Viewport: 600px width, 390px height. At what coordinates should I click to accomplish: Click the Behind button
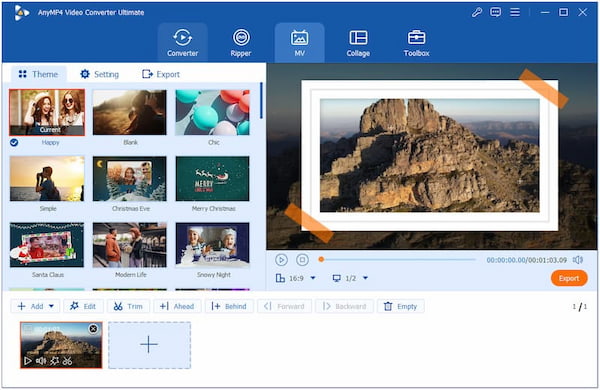229,306
